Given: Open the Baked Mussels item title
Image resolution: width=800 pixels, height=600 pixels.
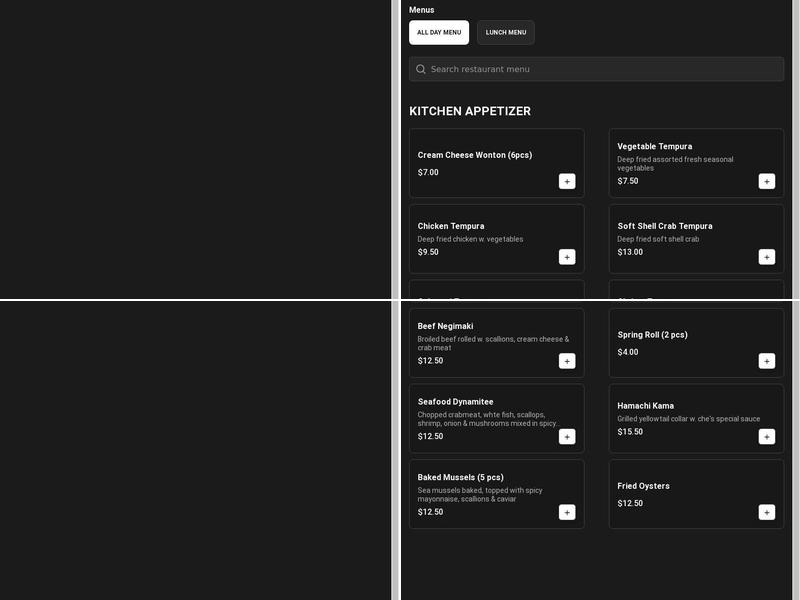Looking at the screenshot, I should pyautogui.click(x=461, y=477).
